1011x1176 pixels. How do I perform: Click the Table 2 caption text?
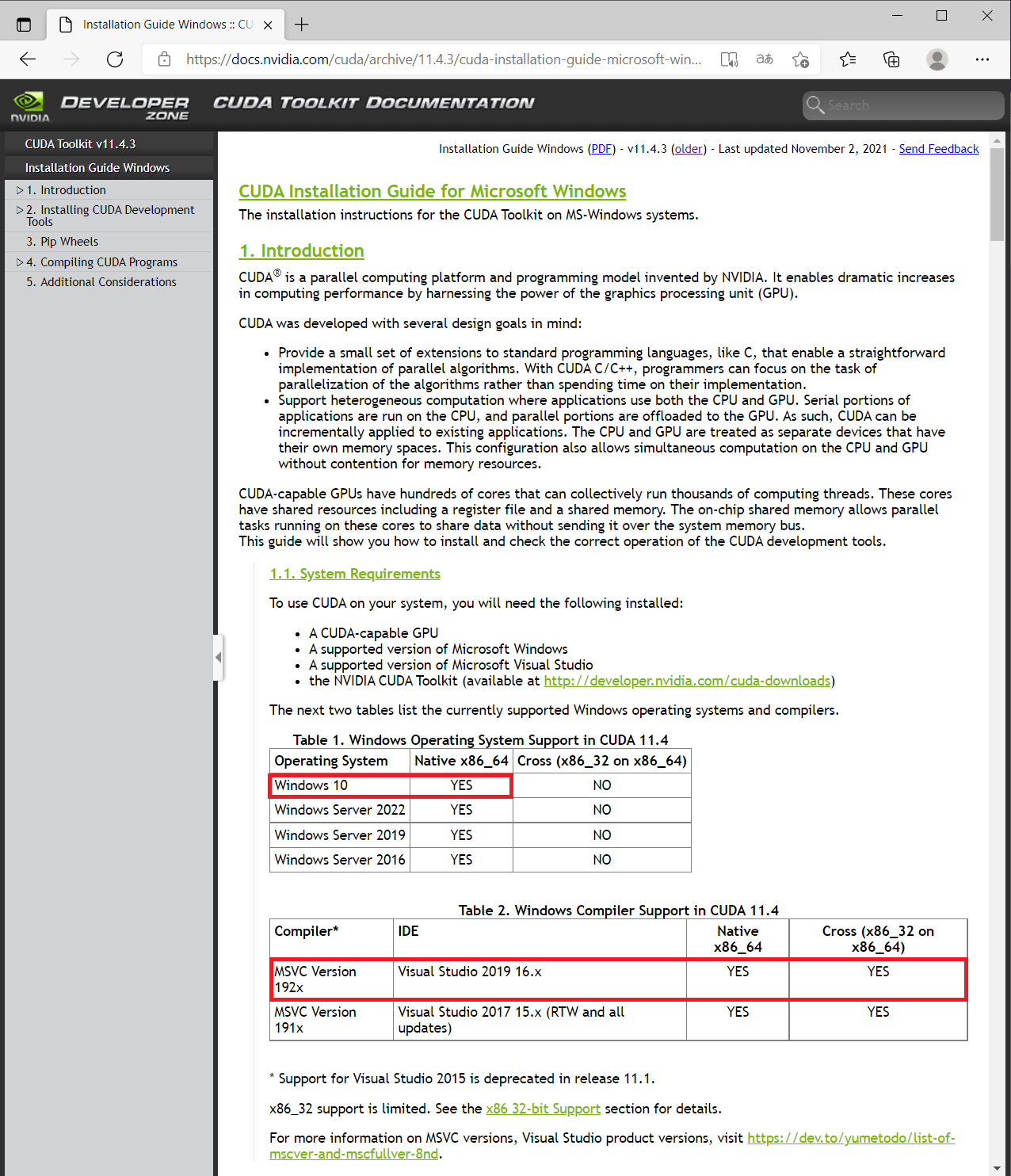coord(618,911)
